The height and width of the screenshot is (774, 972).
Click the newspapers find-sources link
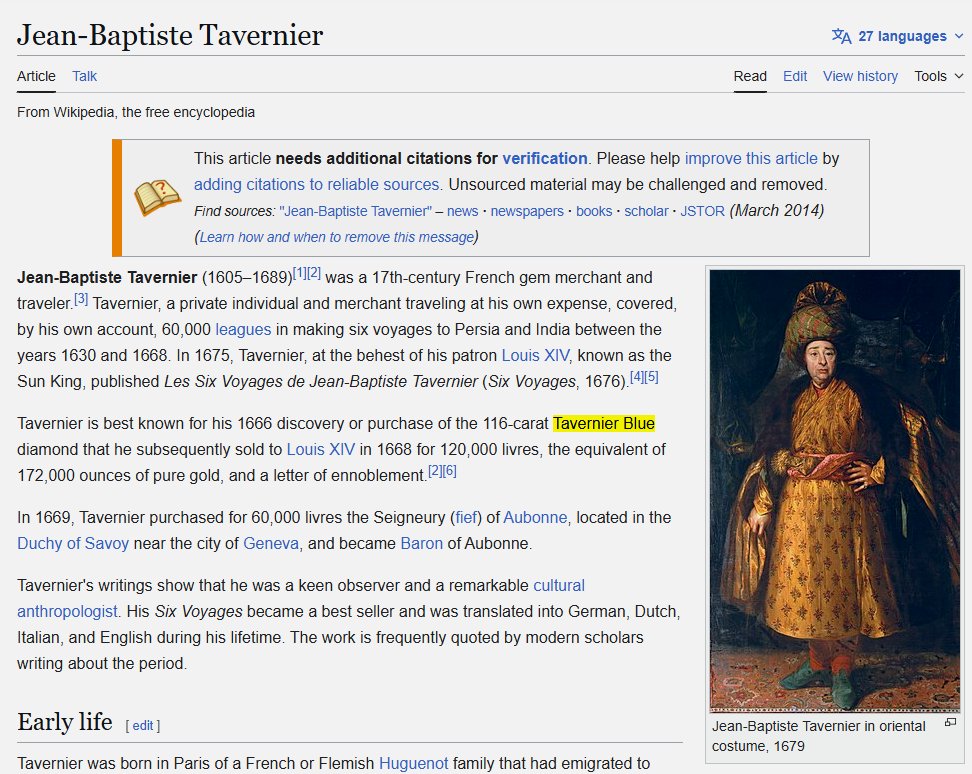(x=527, y=211)
